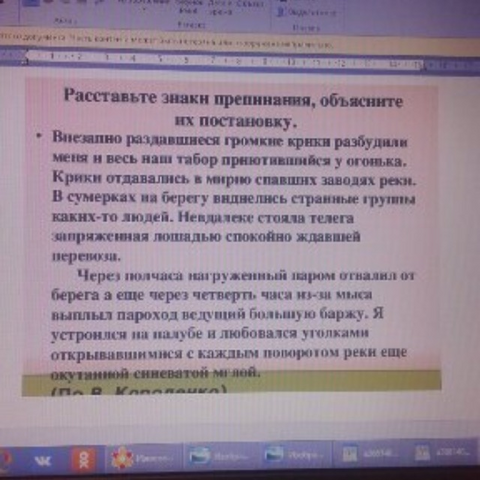
Task: Click the Styles group label in the ribbon
Action: point(191,25)
